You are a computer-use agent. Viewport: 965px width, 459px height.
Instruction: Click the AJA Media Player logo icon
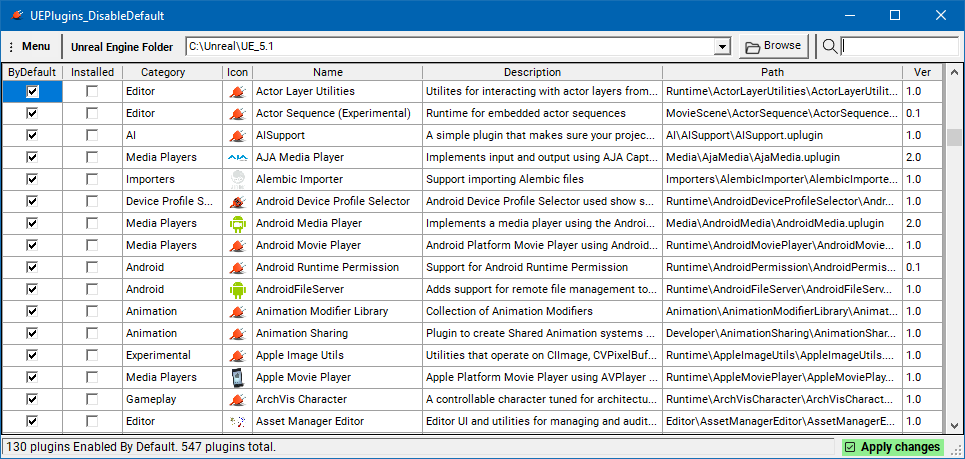238,158
